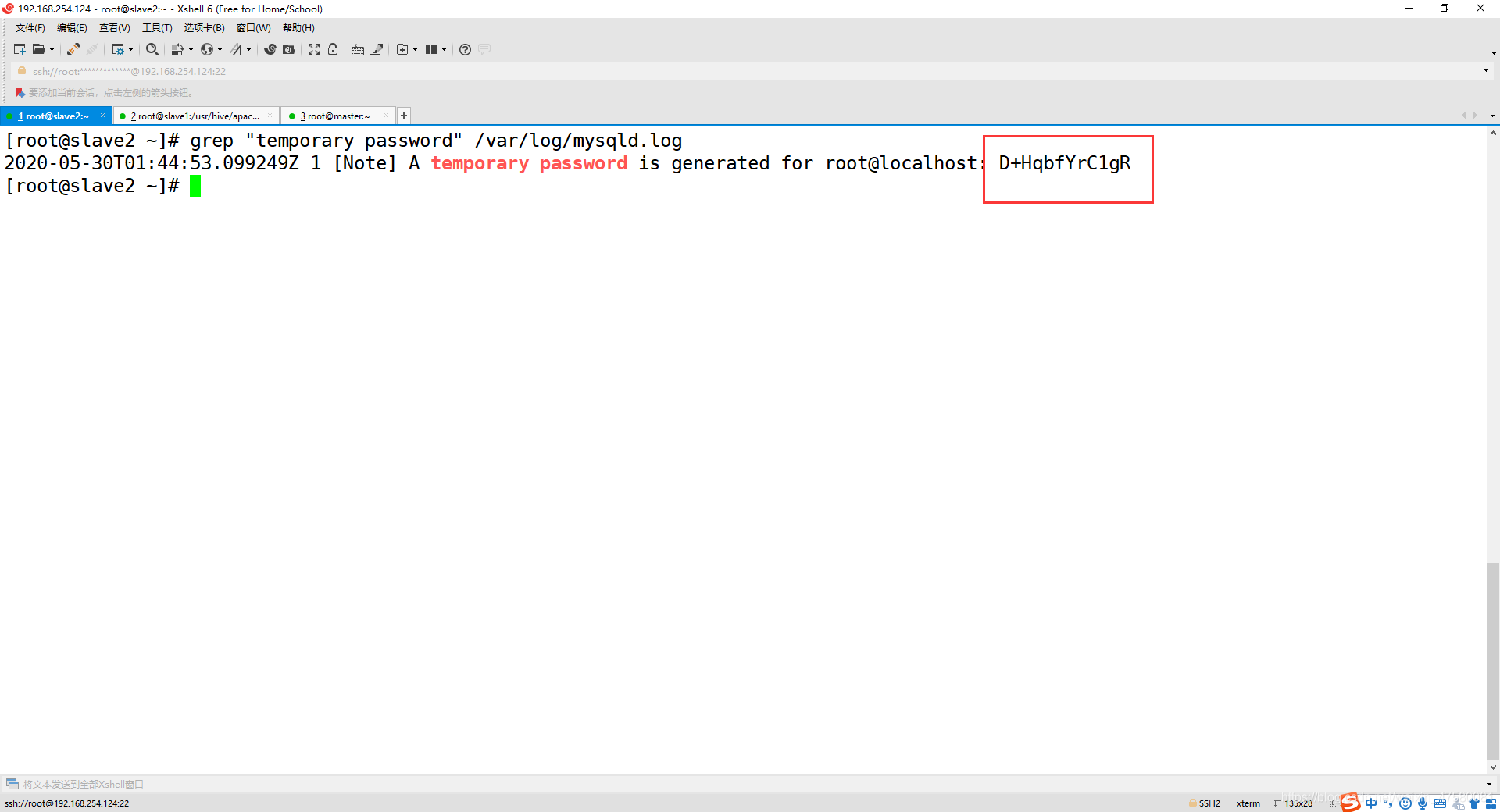Open the 窗口(W) menu
1500x812 pixels.
tap(254, 28)
